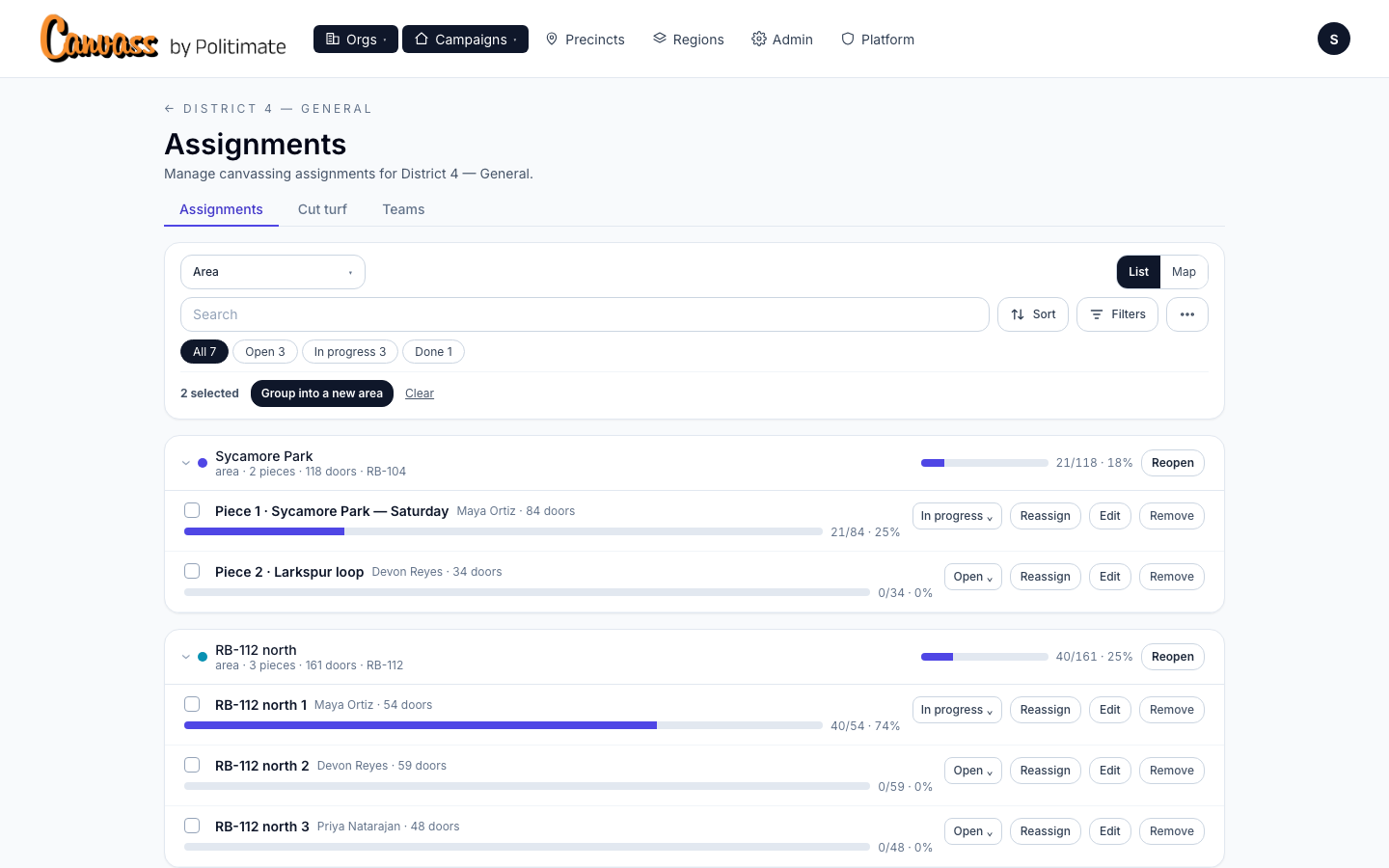Viewport: 1389px width, 868px height.
Task: Open the Filters panel
Action: click(1117, 314)
